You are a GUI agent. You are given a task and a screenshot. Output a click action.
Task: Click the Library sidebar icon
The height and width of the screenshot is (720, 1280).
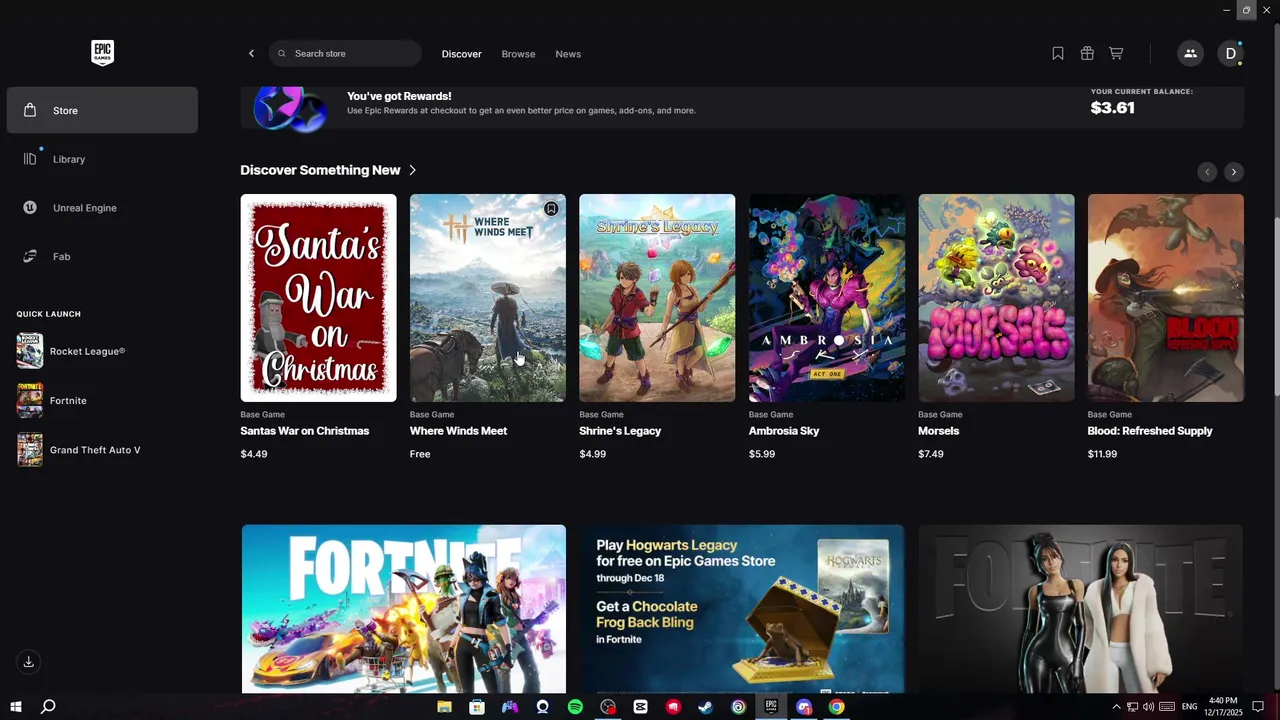(x=30, y=159)
